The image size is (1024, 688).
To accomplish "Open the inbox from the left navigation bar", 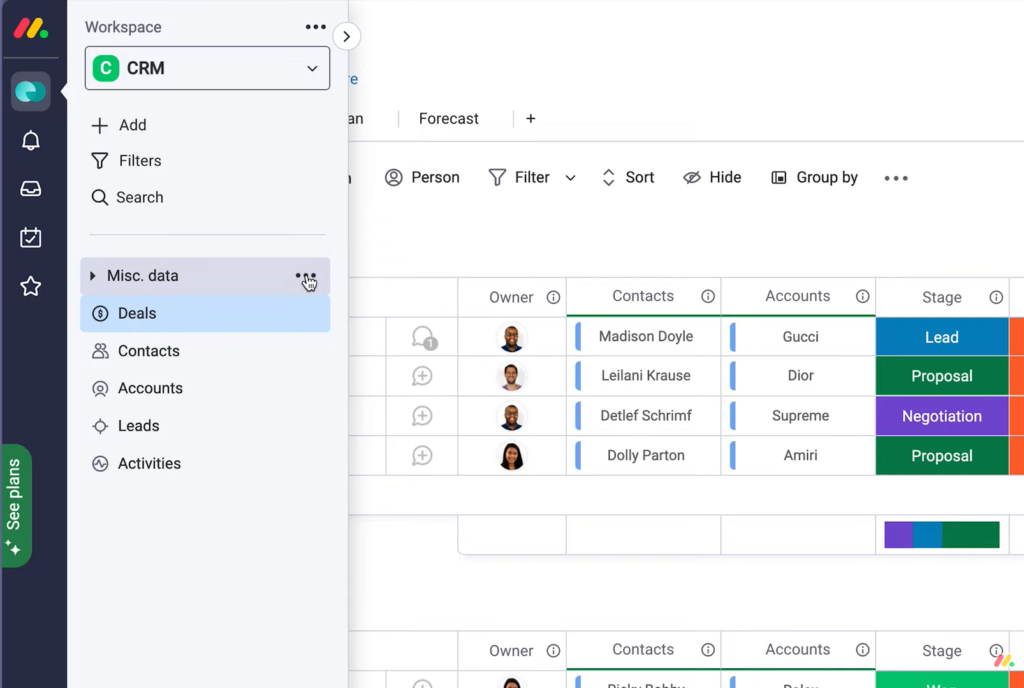I will click(30, 187).
